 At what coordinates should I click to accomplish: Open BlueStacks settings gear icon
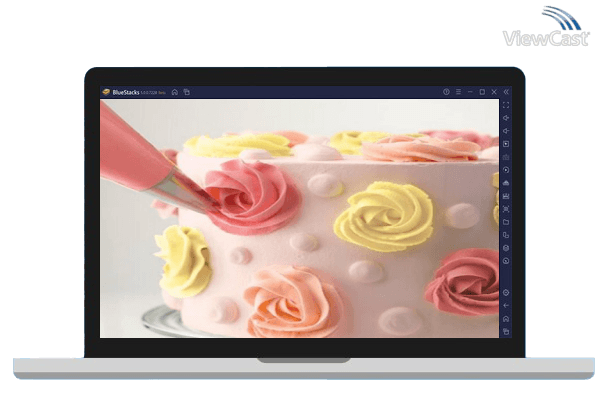pyautogui.click(x=506, y=293)
